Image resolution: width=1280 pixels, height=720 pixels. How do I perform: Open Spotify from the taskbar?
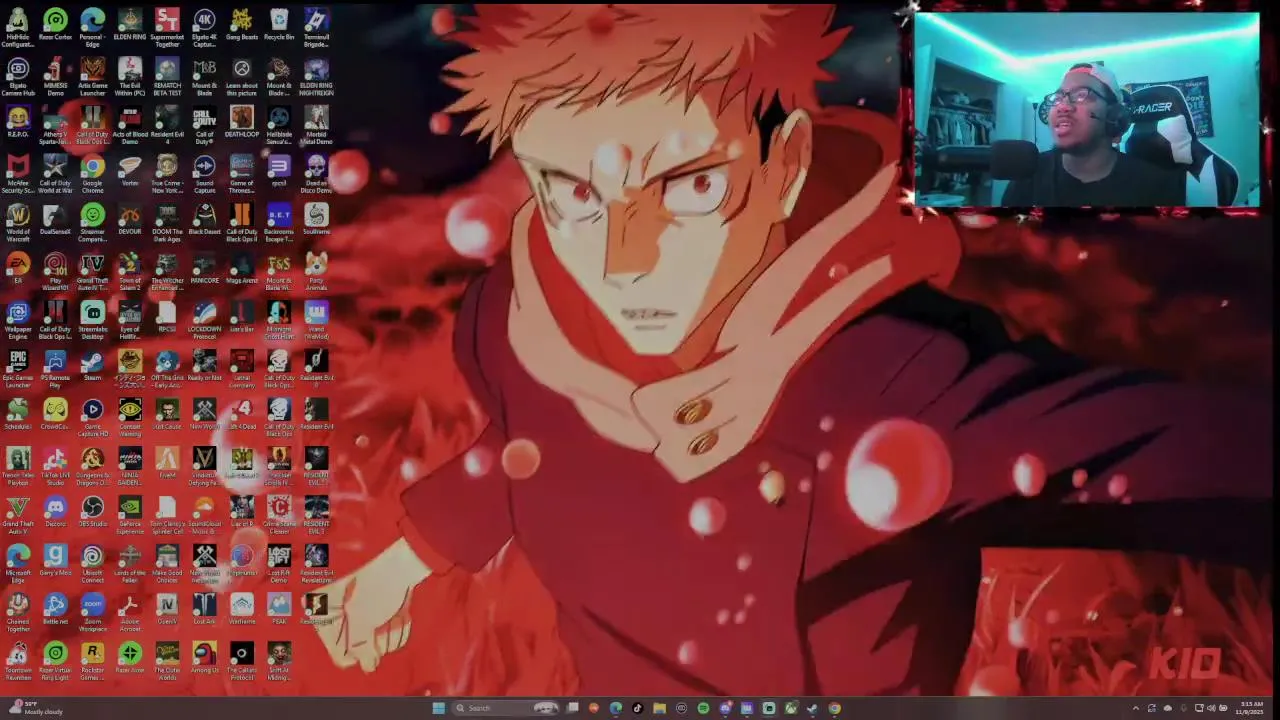coord(703,708)
